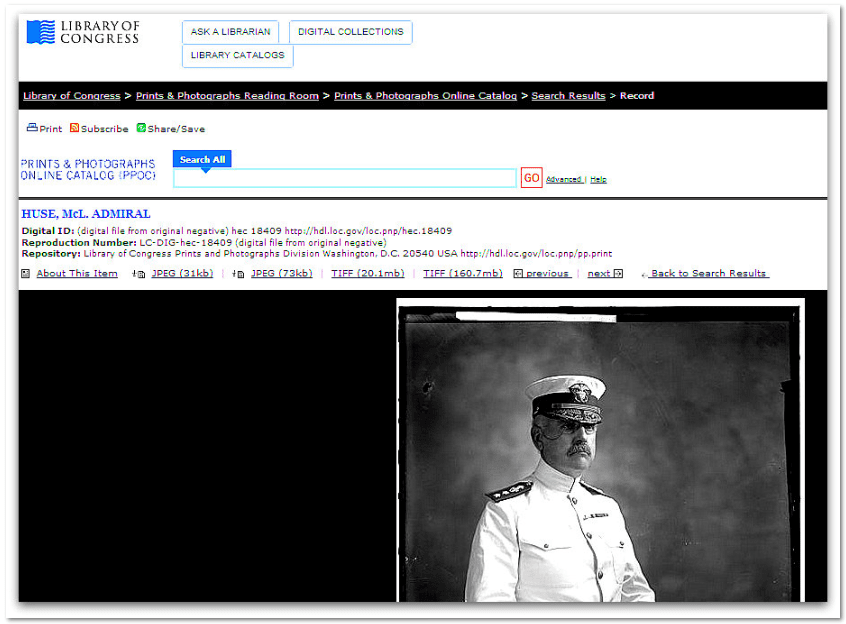
Task: Click the Subscribe link
Action: pyautogui.click(x=105, y=129)
